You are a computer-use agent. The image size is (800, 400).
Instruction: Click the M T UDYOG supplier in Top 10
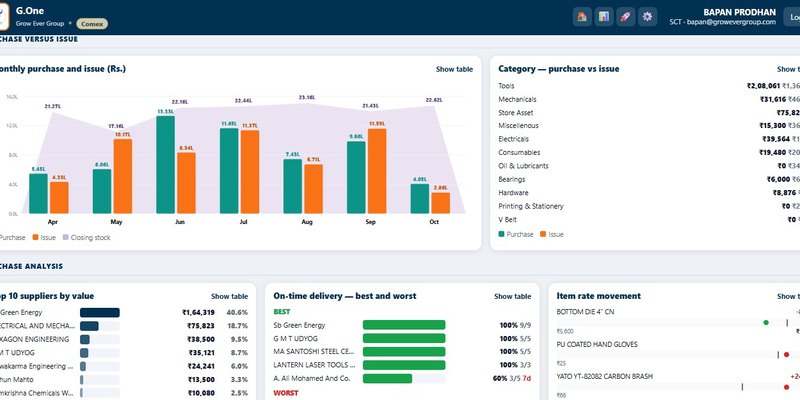pos(19,353)
